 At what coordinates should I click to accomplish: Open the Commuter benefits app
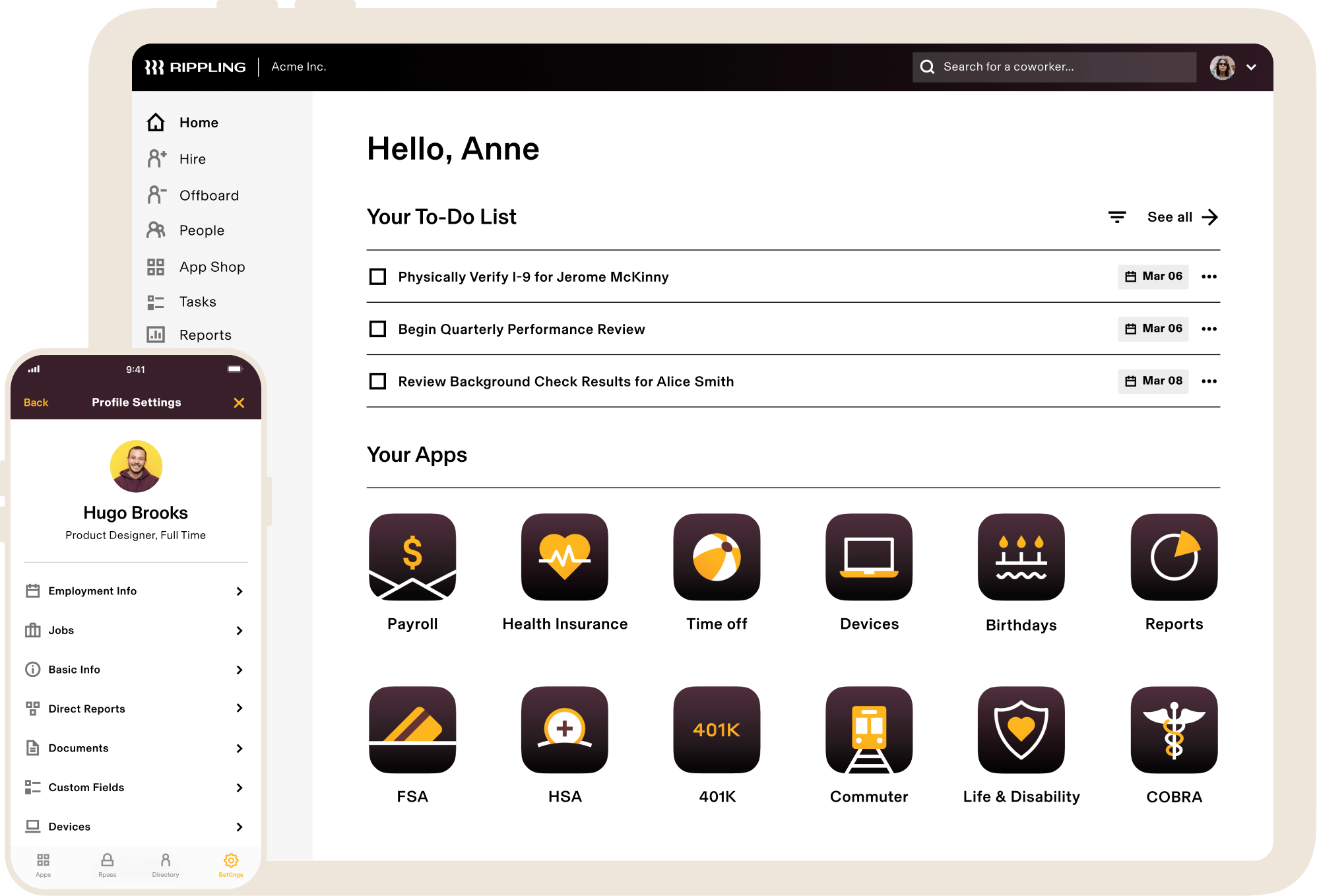[x=868, y=730]
